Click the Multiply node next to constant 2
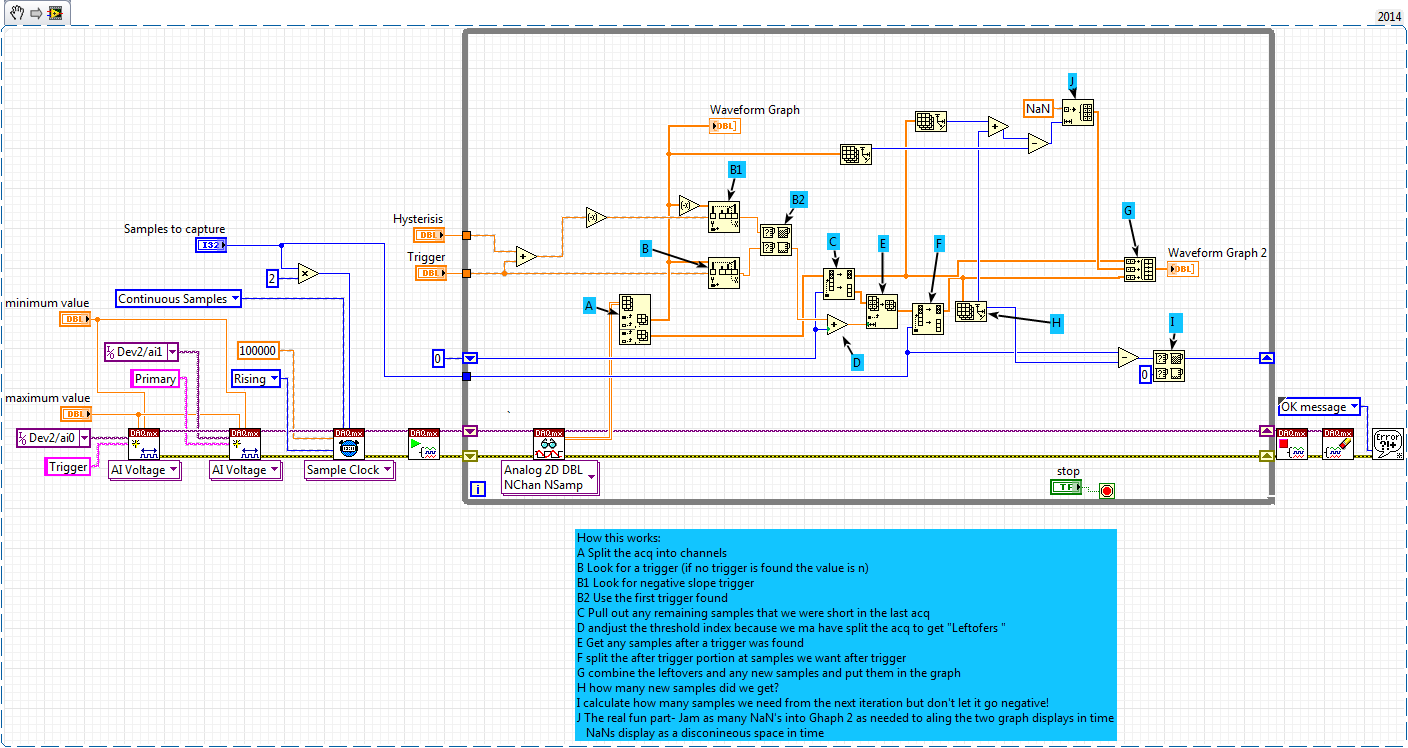 pyautogui.click(x=308, y=272)
